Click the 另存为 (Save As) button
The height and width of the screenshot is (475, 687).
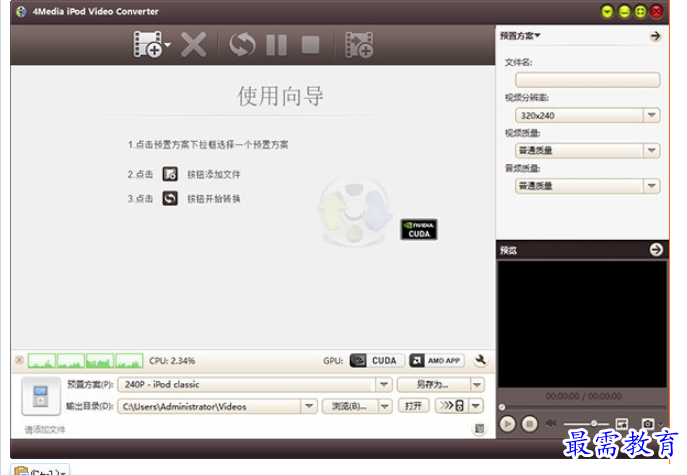(433, 385)
